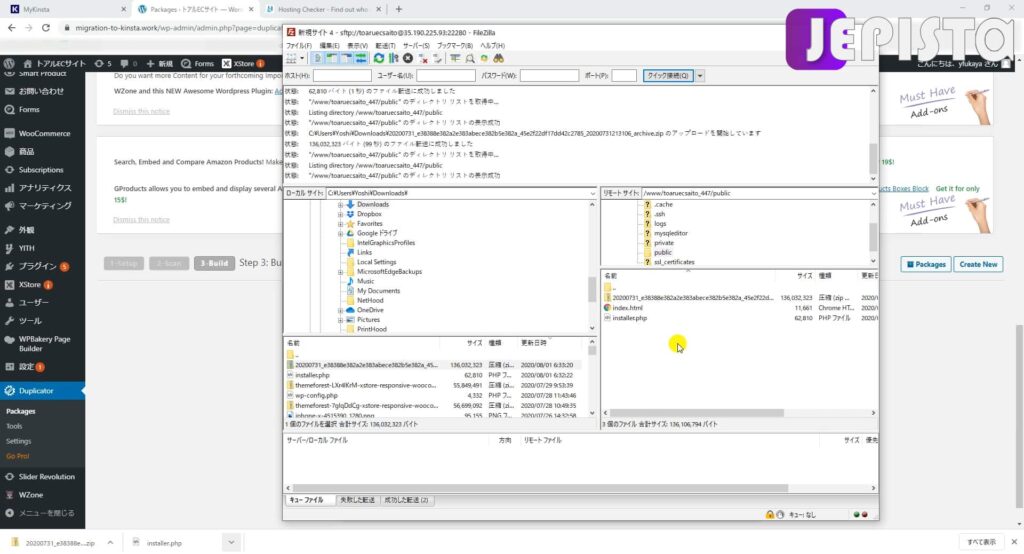Switch to the 失敗した転送 tab

[357, 500]
